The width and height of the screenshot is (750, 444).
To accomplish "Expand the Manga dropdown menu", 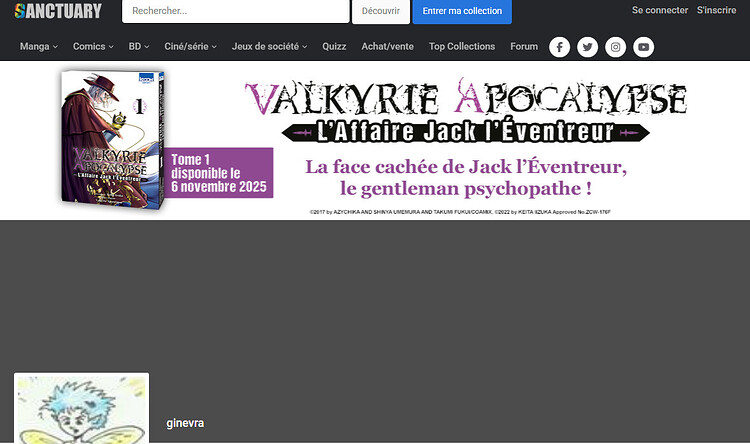I will coord(39,47).
